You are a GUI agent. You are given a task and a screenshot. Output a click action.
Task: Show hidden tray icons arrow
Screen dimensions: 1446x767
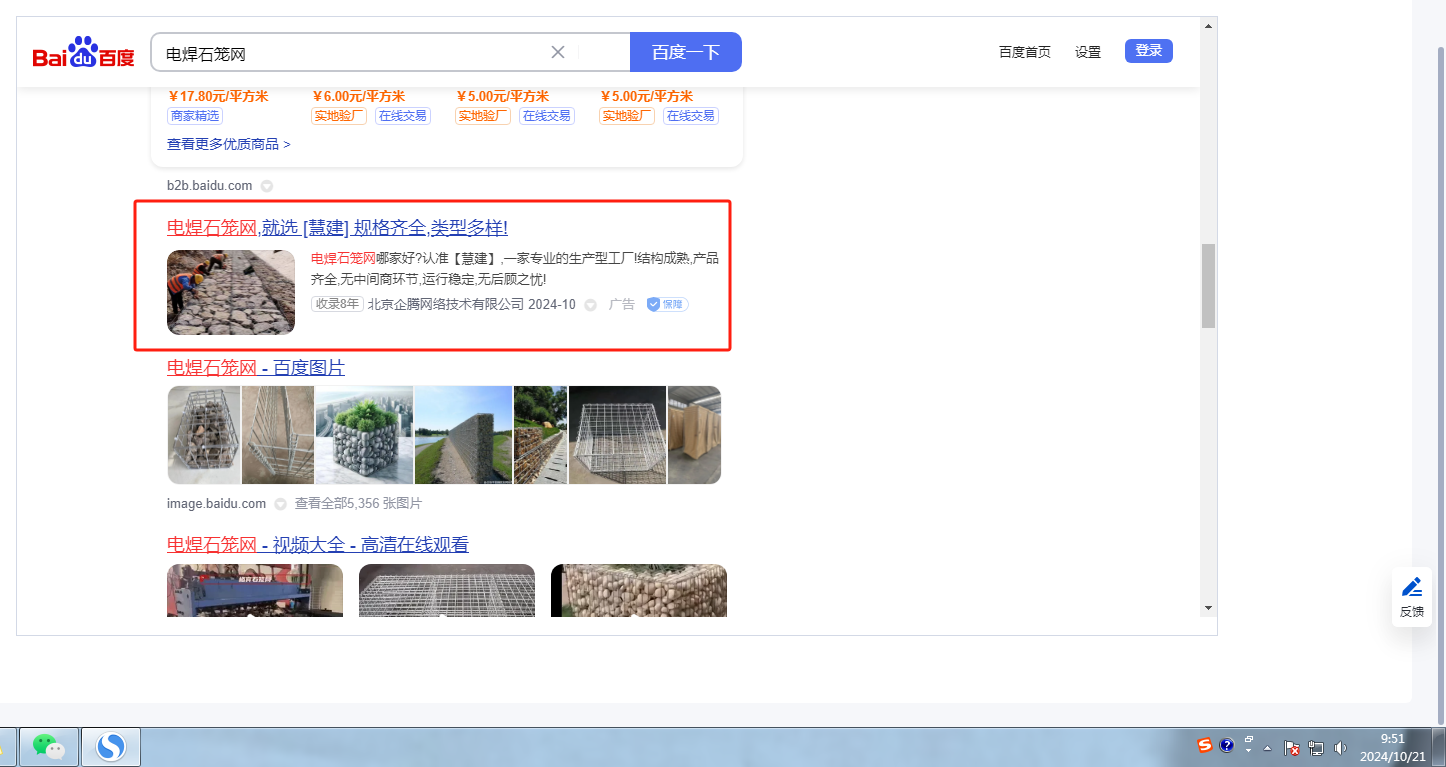[1268, 747]
